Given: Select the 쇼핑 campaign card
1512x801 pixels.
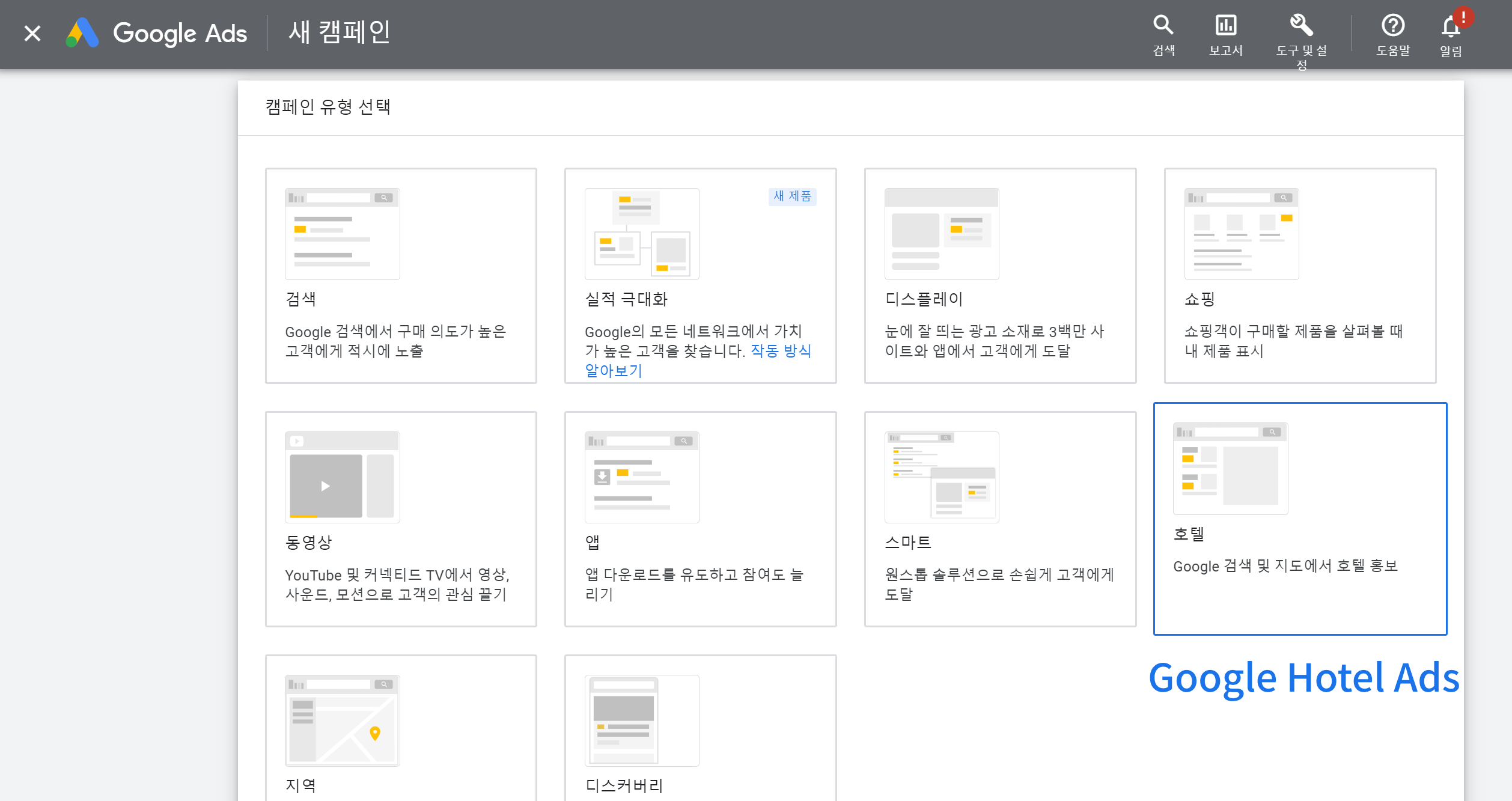Looking at the screenshot, I should (x=1300, y=276).
